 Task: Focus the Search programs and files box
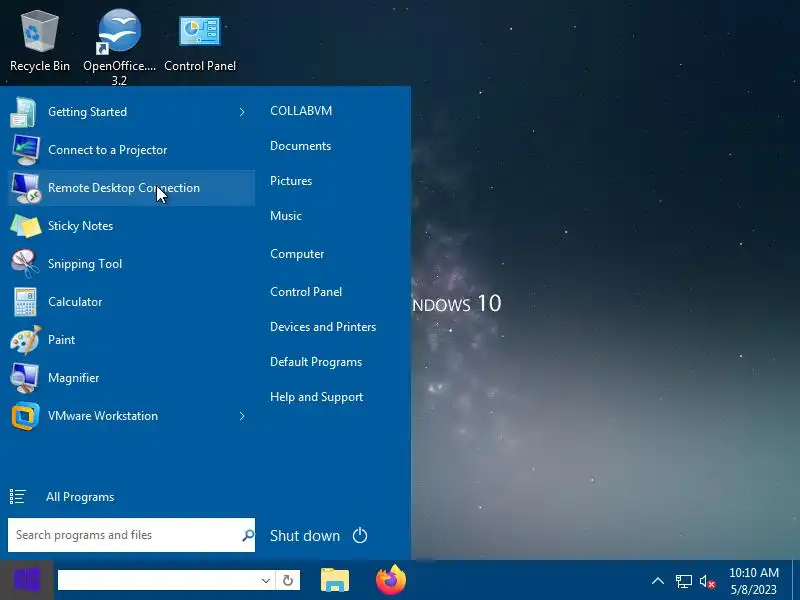tap(131, 535)
